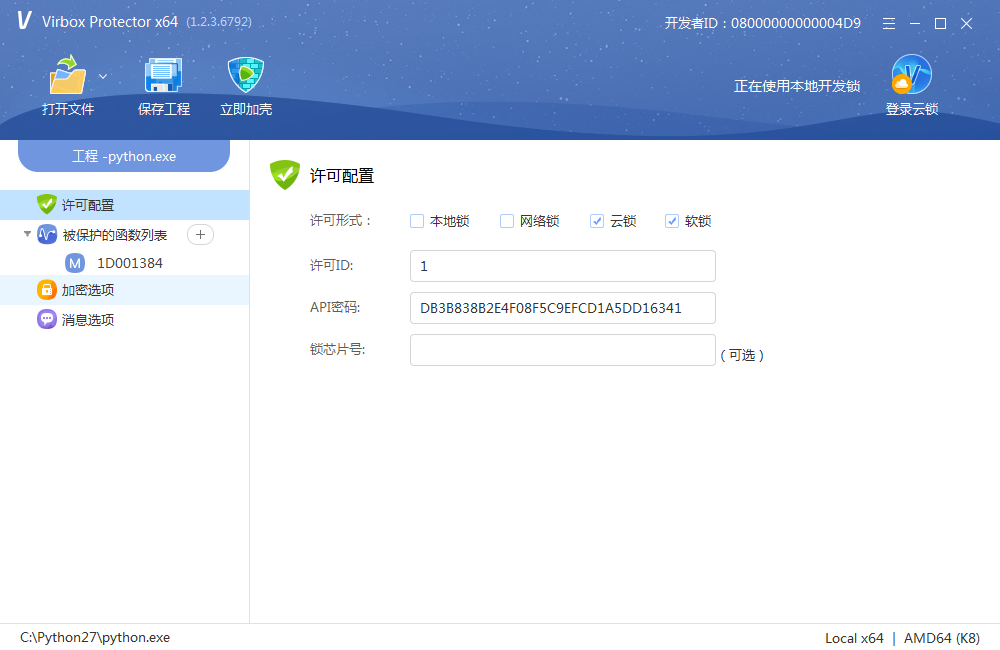Close the Virbox Protector window
The image size is (1000, 650).
(966, 24)
